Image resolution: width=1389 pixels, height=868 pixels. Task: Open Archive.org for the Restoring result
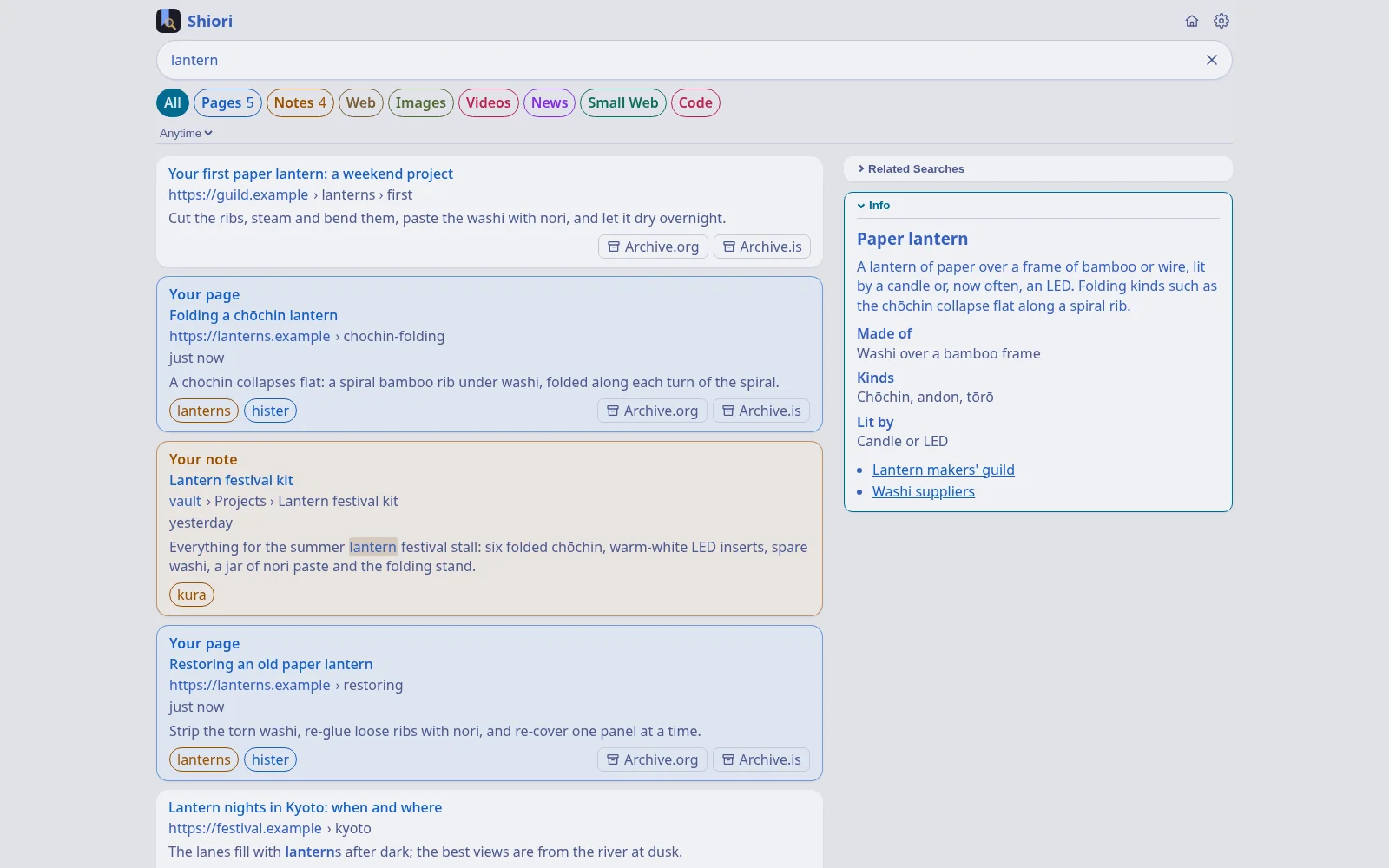[653, 759]
